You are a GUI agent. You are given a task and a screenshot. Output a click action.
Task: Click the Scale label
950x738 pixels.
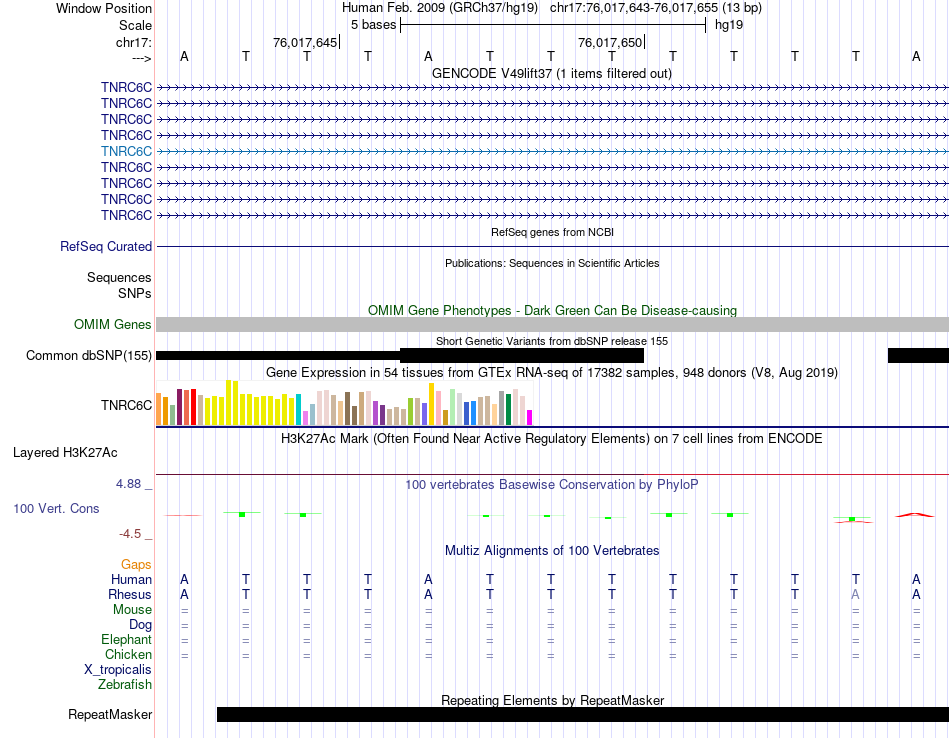click(135, 25)
